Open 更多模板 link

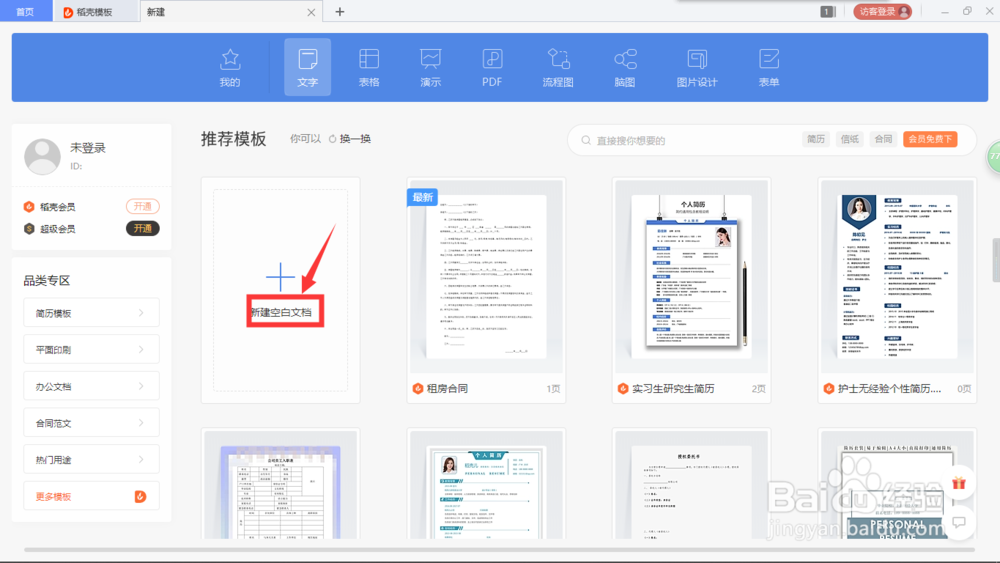(x=91, y=496)
